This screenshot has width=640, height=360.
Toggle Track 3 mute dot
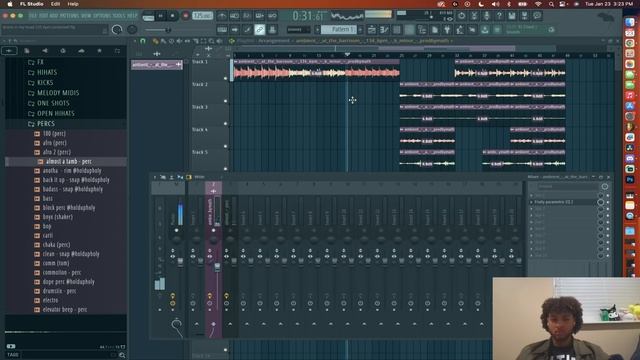[226, 123]
